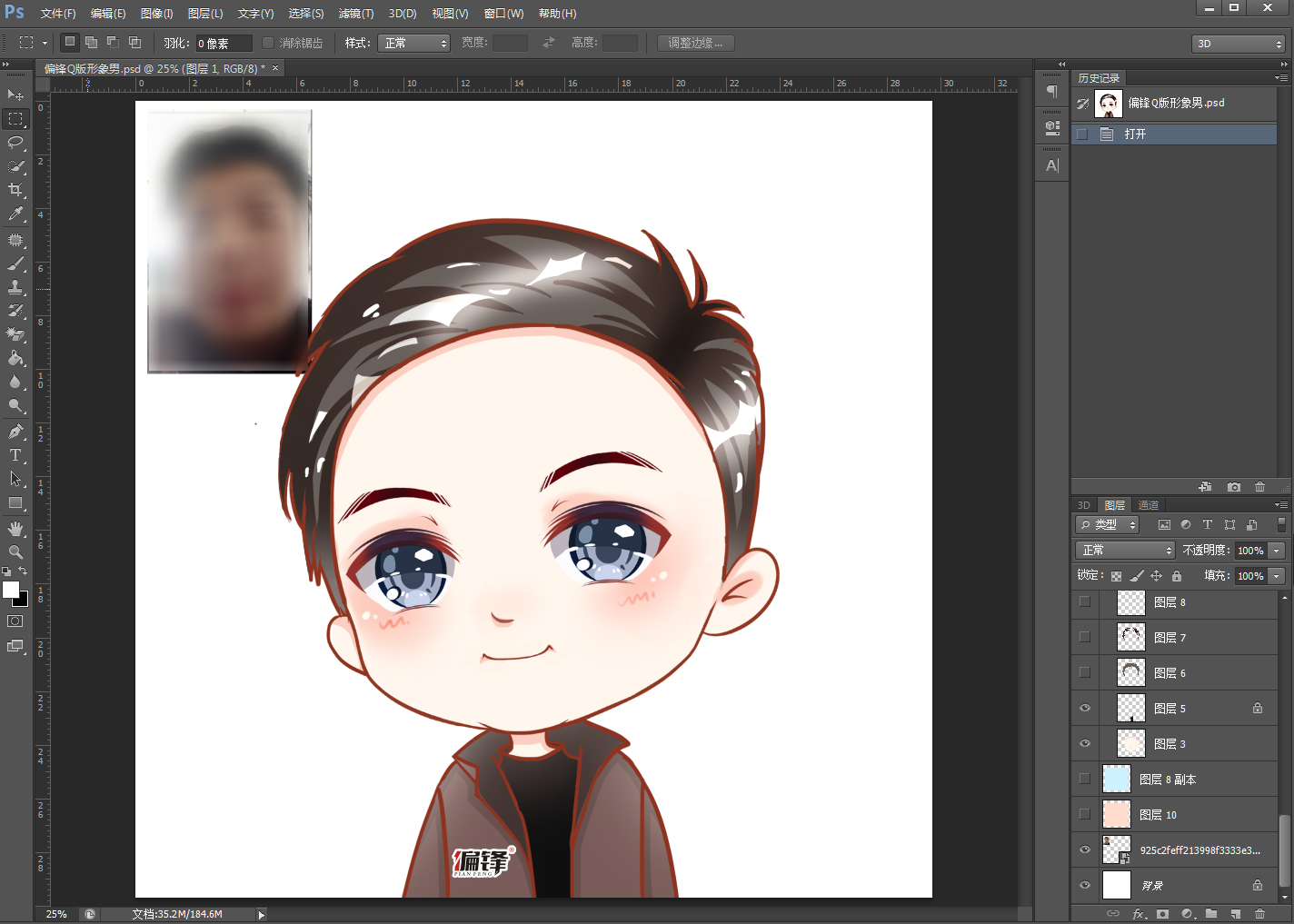The width and height of the screenshot is (1294, 924).
Task: Select the Spot Healing Brush tool
Action: coord(15,241)
